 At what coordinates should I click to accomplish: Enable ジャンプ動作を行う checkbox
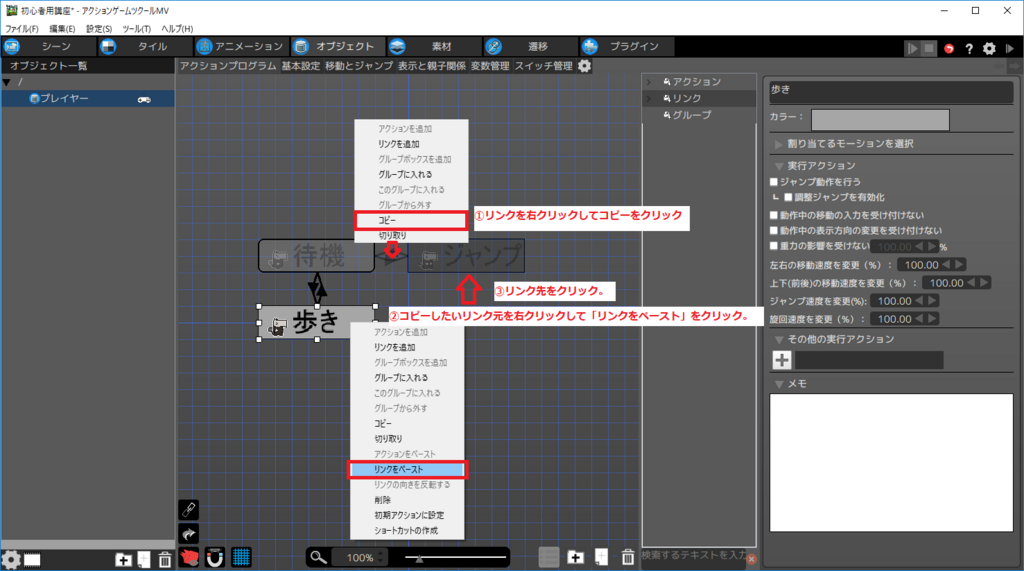pos(774,182)
